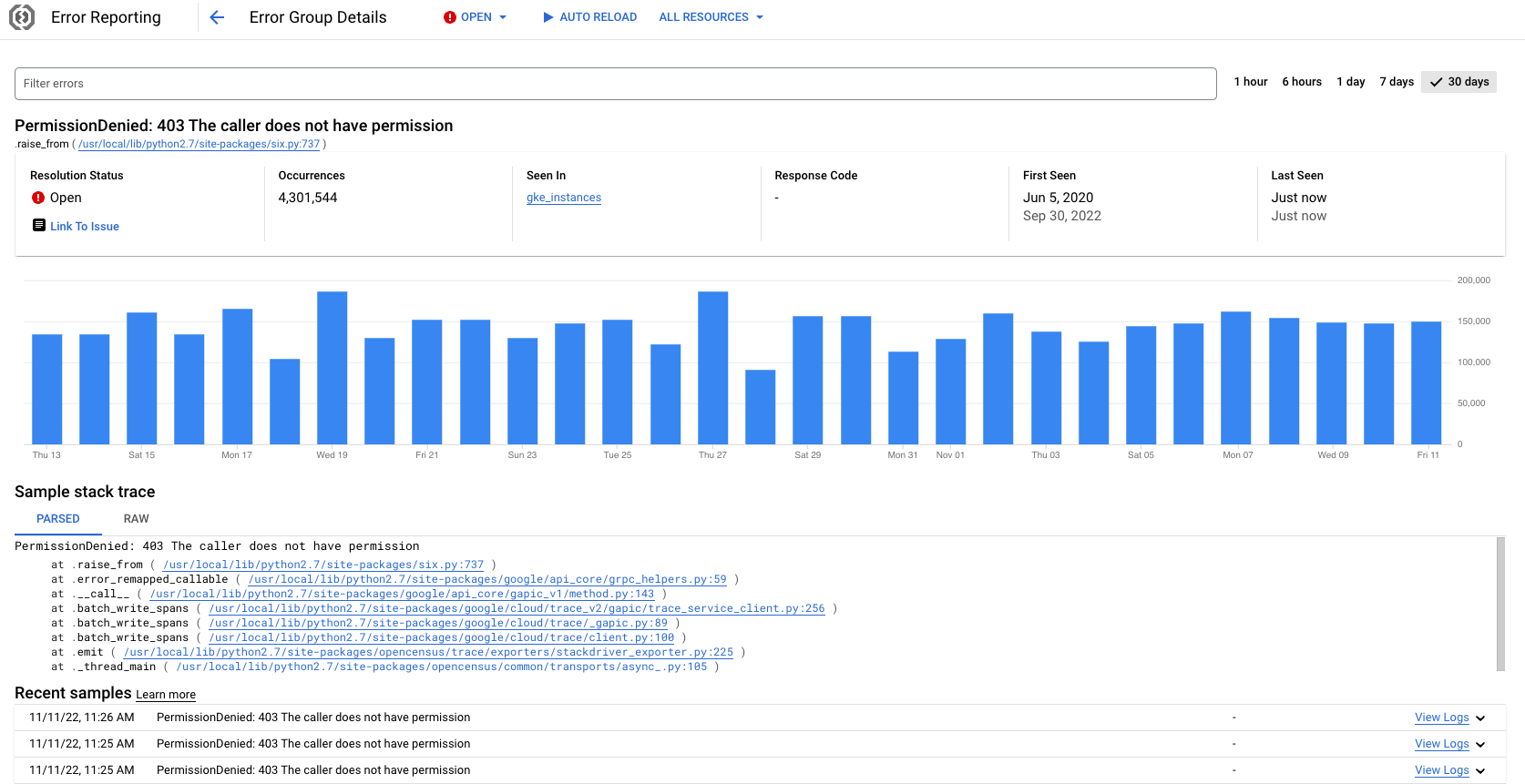Expand the 11:26 AM sample row chevron
1525x784 pixels.
[x=1480, y=718]
